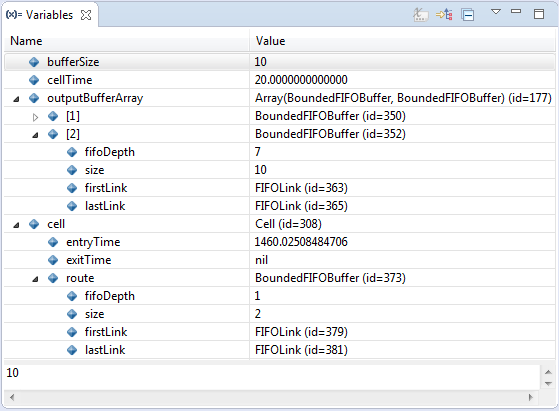Collapse the cell variable node

click(x=16, y=225)
